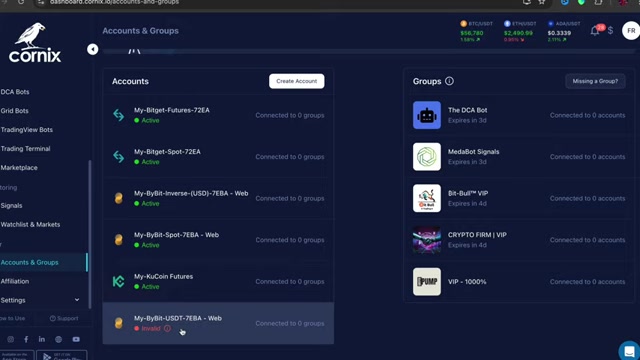Expand the Settings menu chevron
The image size is (640, 360).
77,300
